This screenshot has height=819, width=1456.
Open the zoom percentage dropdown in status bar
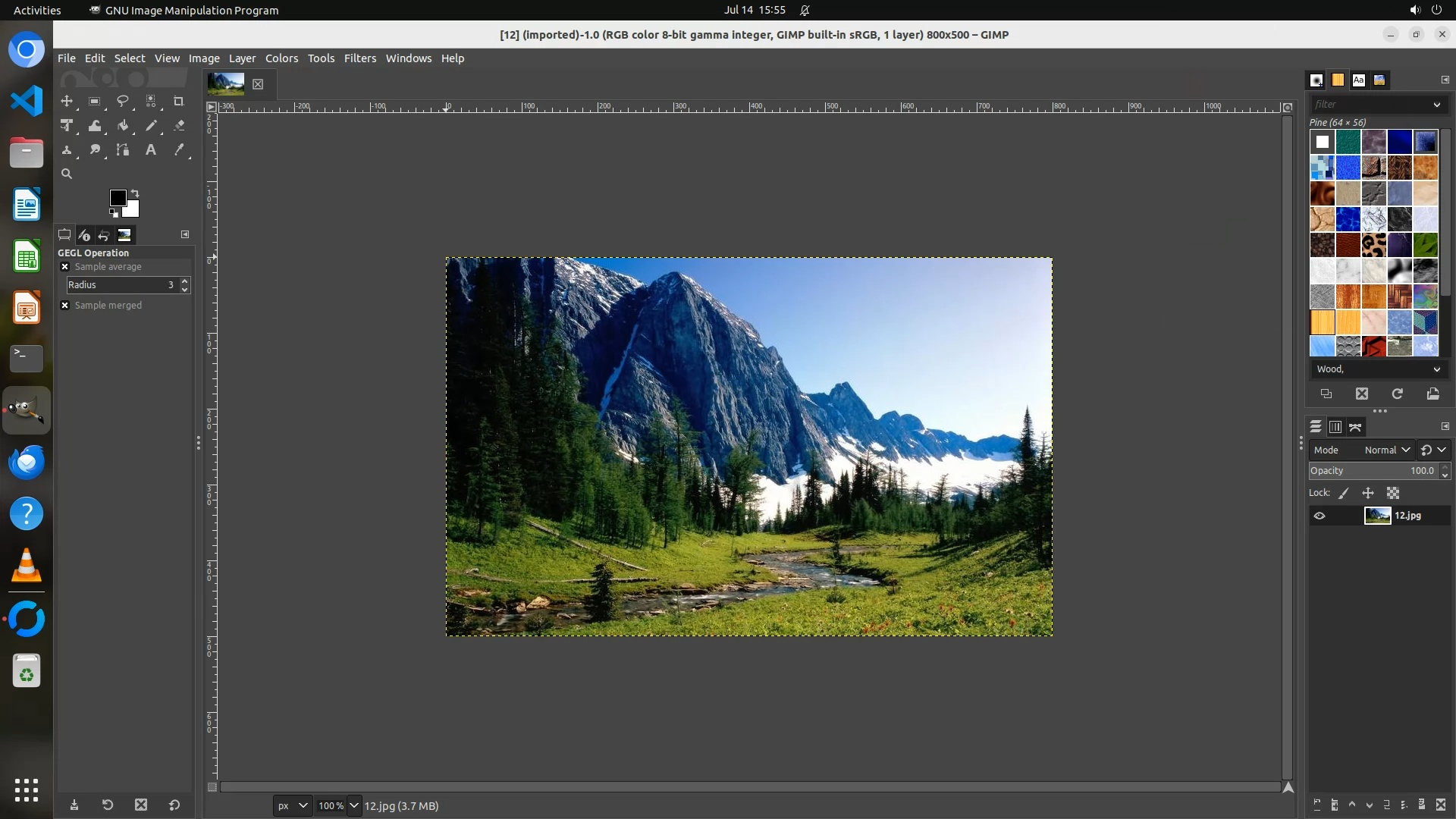tap(353, 805)
